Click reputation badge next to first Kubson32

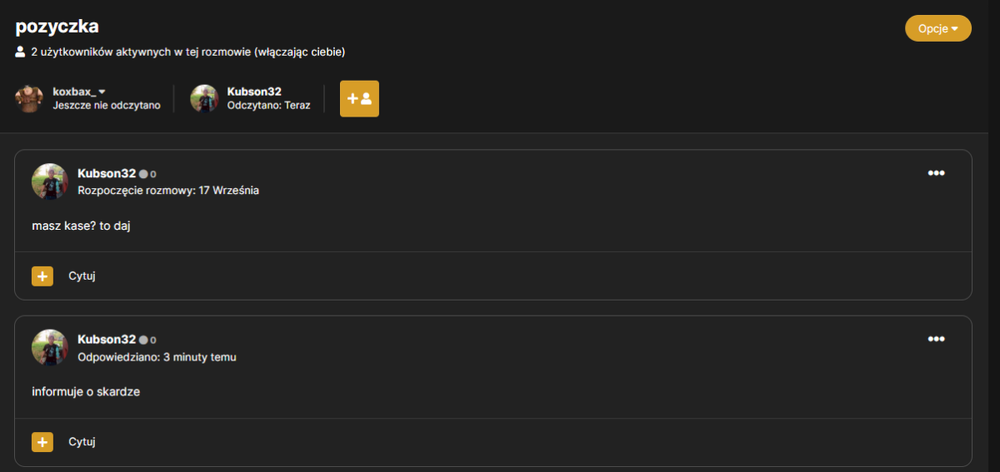point(147,174)
